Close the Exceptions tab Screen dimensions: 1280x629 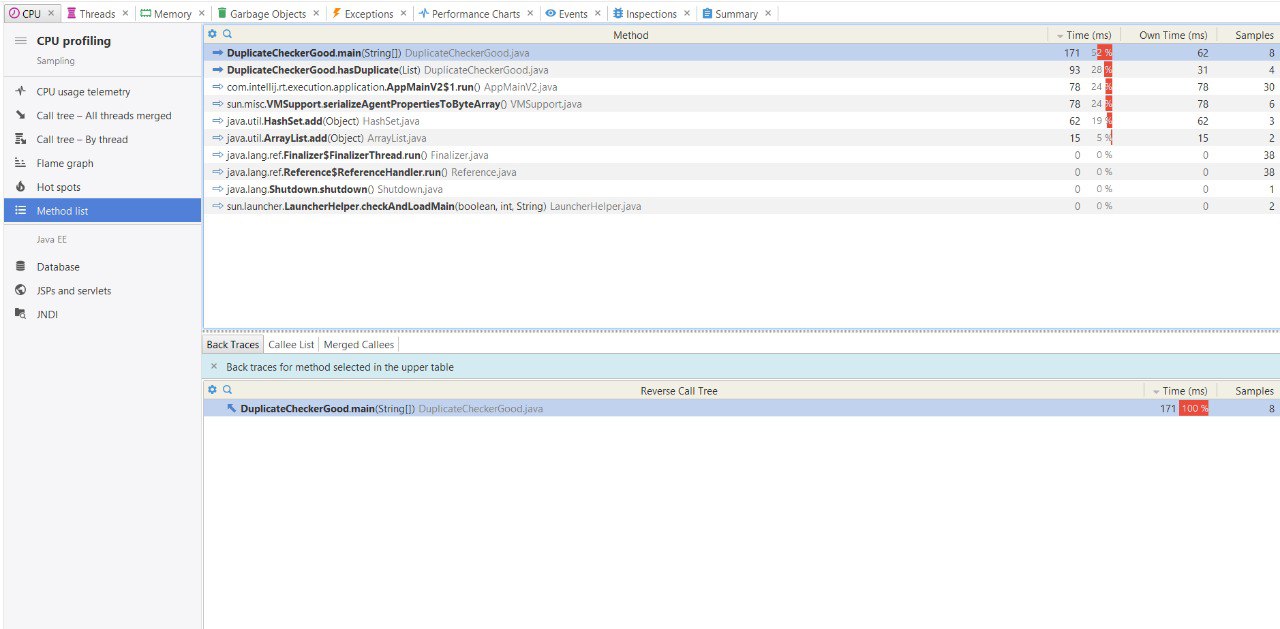[x=403, y=14]
